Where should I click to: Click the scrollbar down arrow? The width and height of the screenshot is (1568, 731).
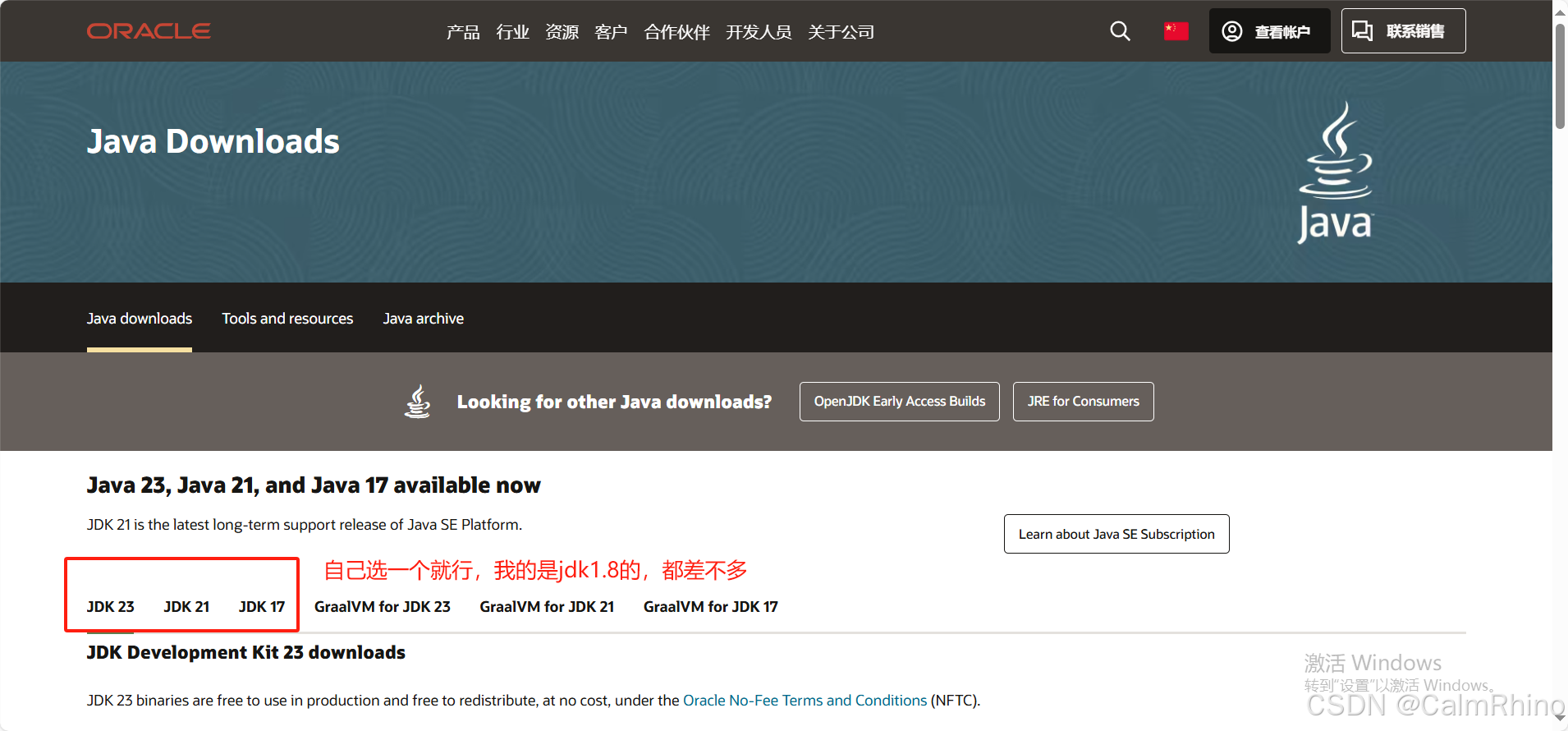(1560, 717)
